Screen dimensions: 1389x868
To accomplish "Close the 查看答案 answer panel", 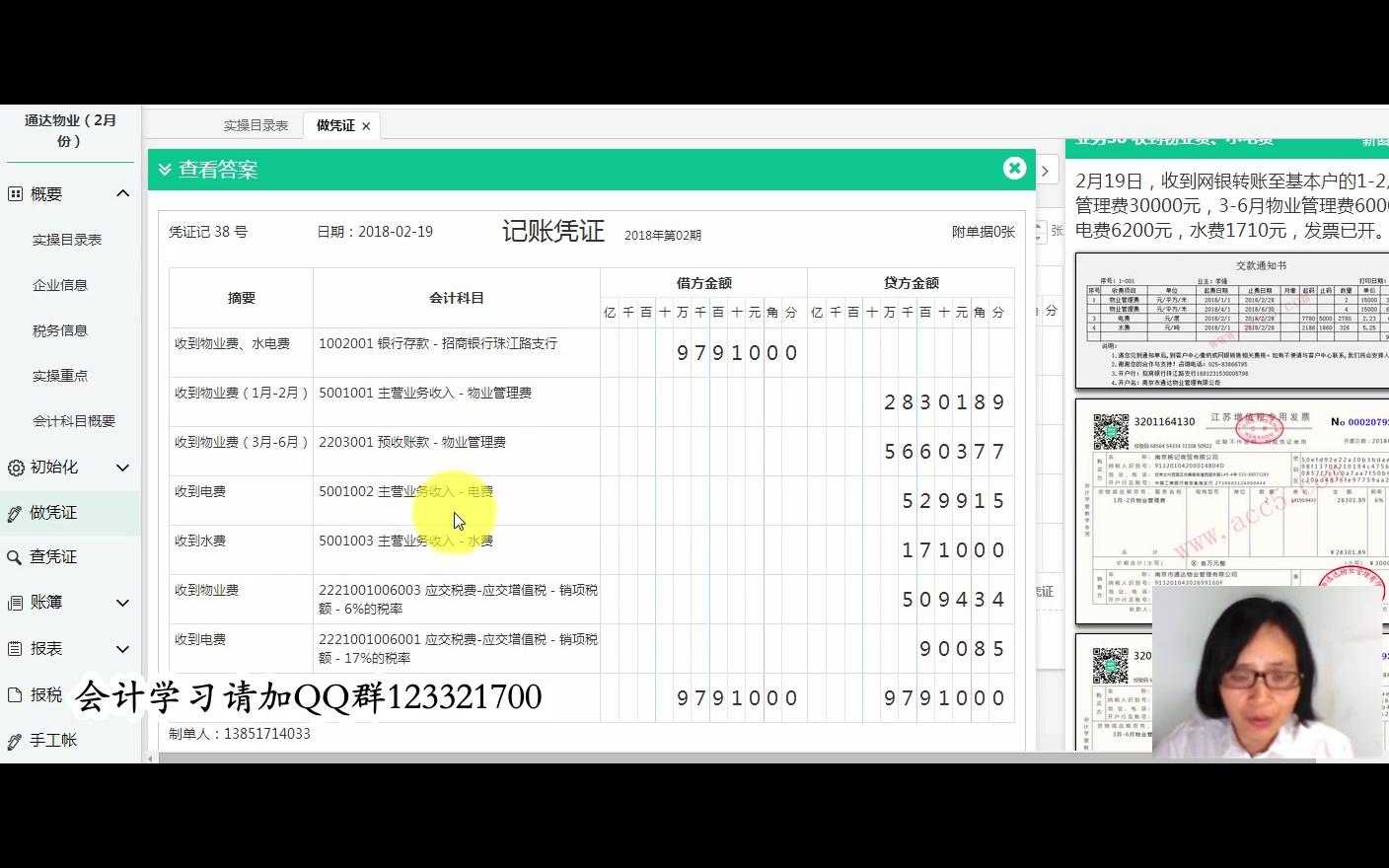I will click(x=1014, y=168).
